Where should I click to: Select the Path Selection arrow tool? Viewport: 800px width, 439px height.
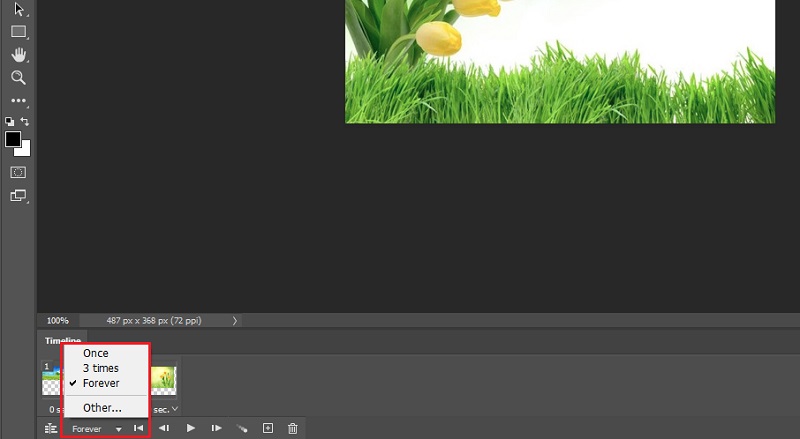pyautogui.click(x=18, y=9)
